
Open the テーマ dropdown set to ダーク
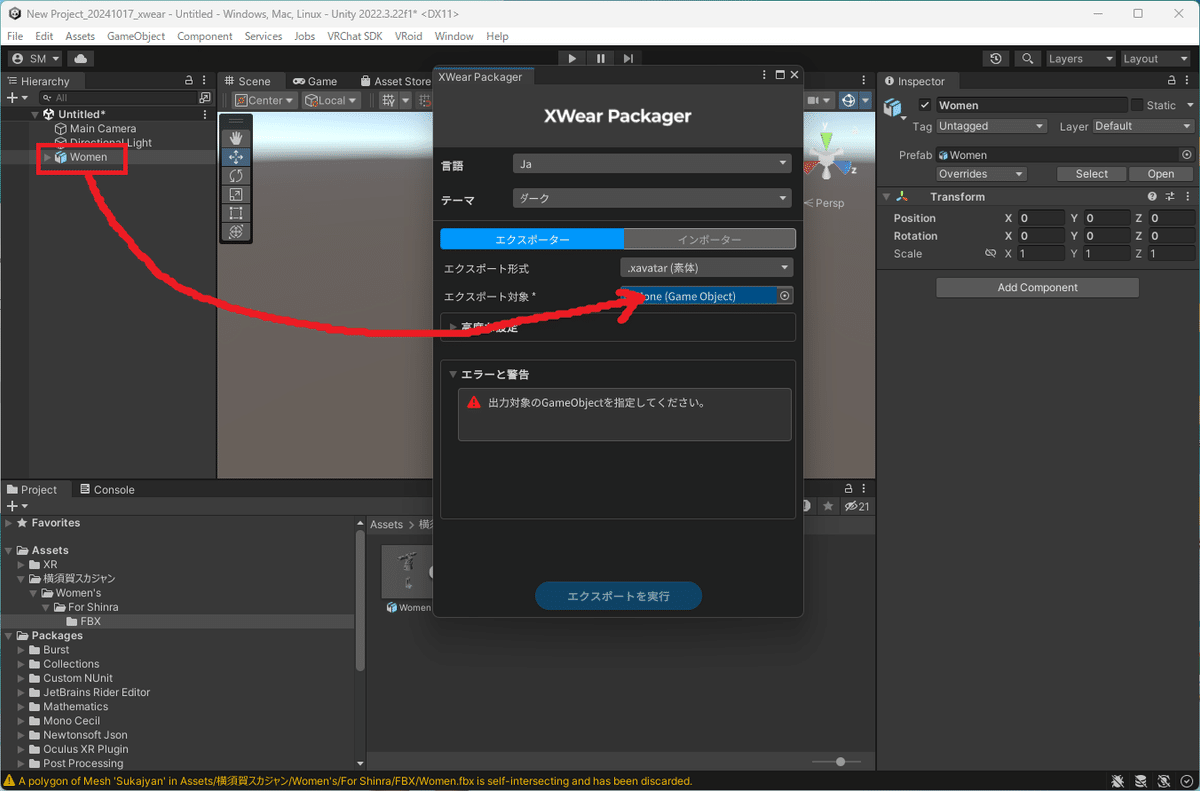click(652, 198)
